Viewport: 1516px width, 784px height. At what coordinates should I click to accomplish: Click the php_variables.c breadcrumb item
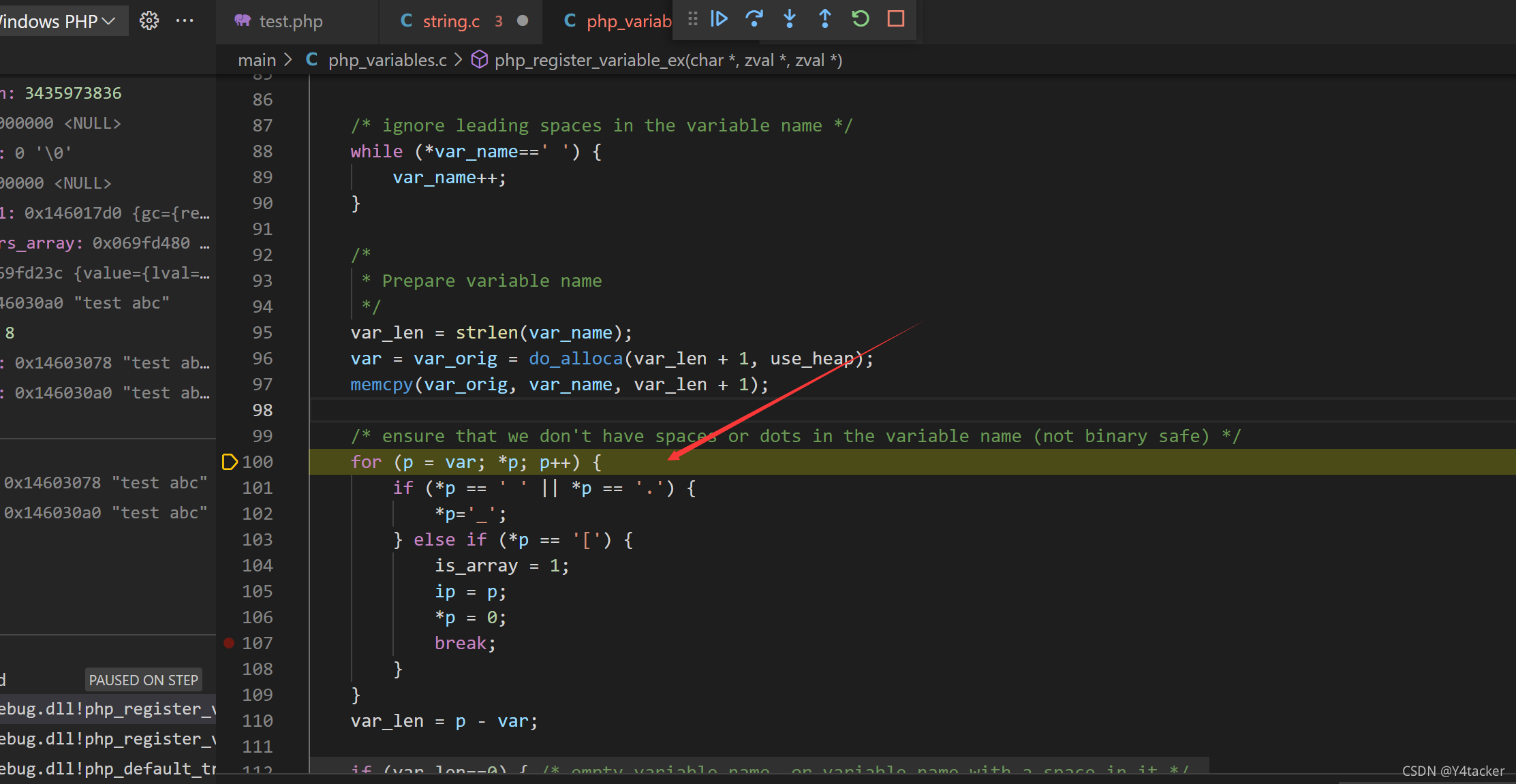(x=387, y=61)
